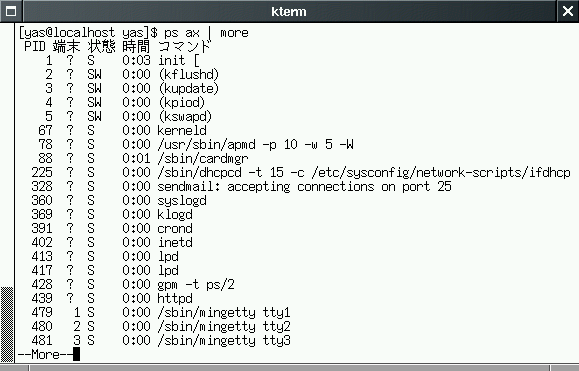Click the empty scrollbar trough above thumb
The image size is (579, 371).
[x=7, y=155]
